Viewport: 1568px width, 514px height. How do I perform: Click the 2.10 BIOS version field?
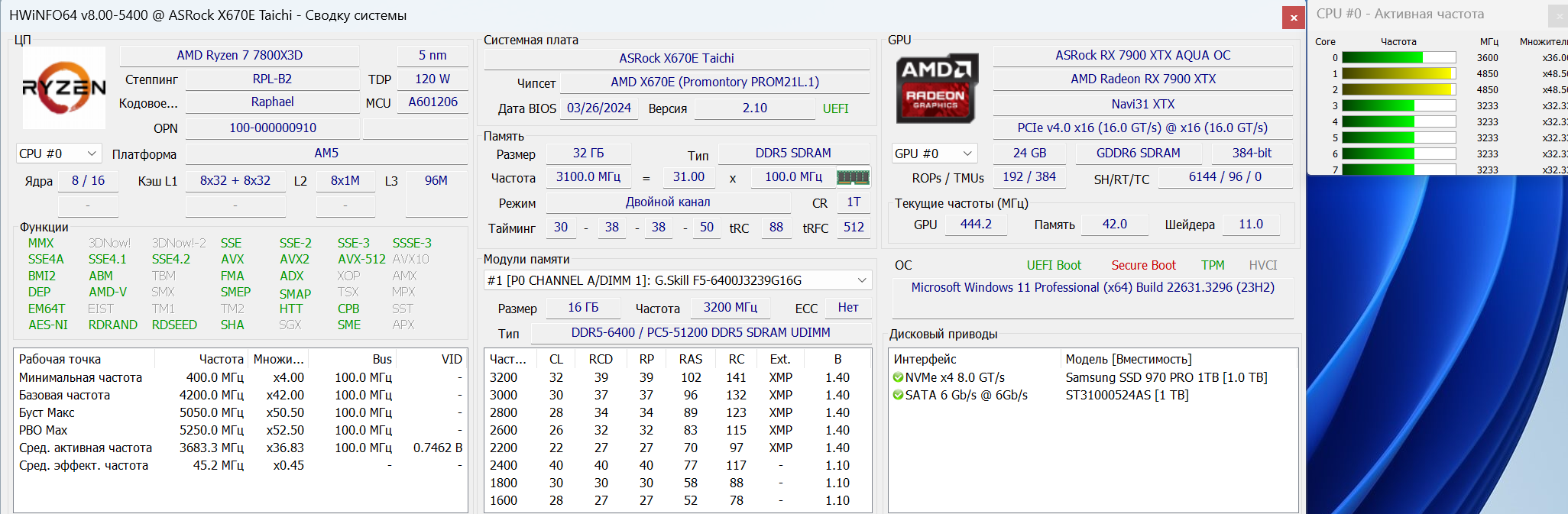pos(755,108)
